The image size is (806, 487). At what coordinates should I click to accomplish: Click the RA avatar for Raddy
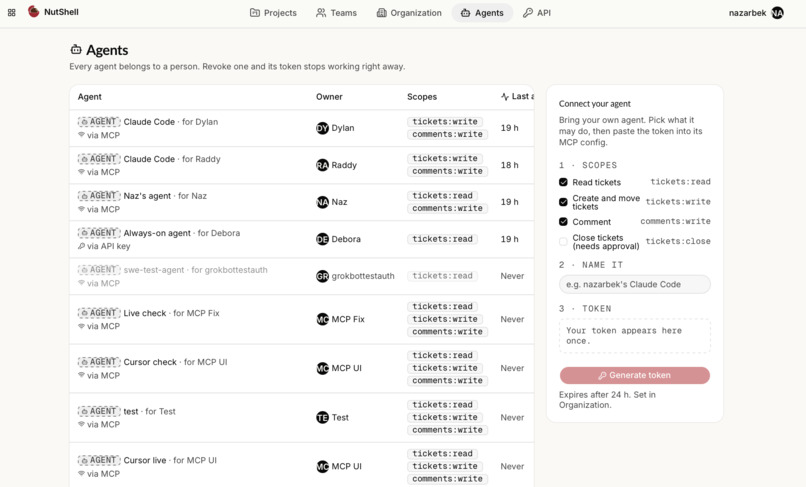pyautogui.click(x=322, y=165)
